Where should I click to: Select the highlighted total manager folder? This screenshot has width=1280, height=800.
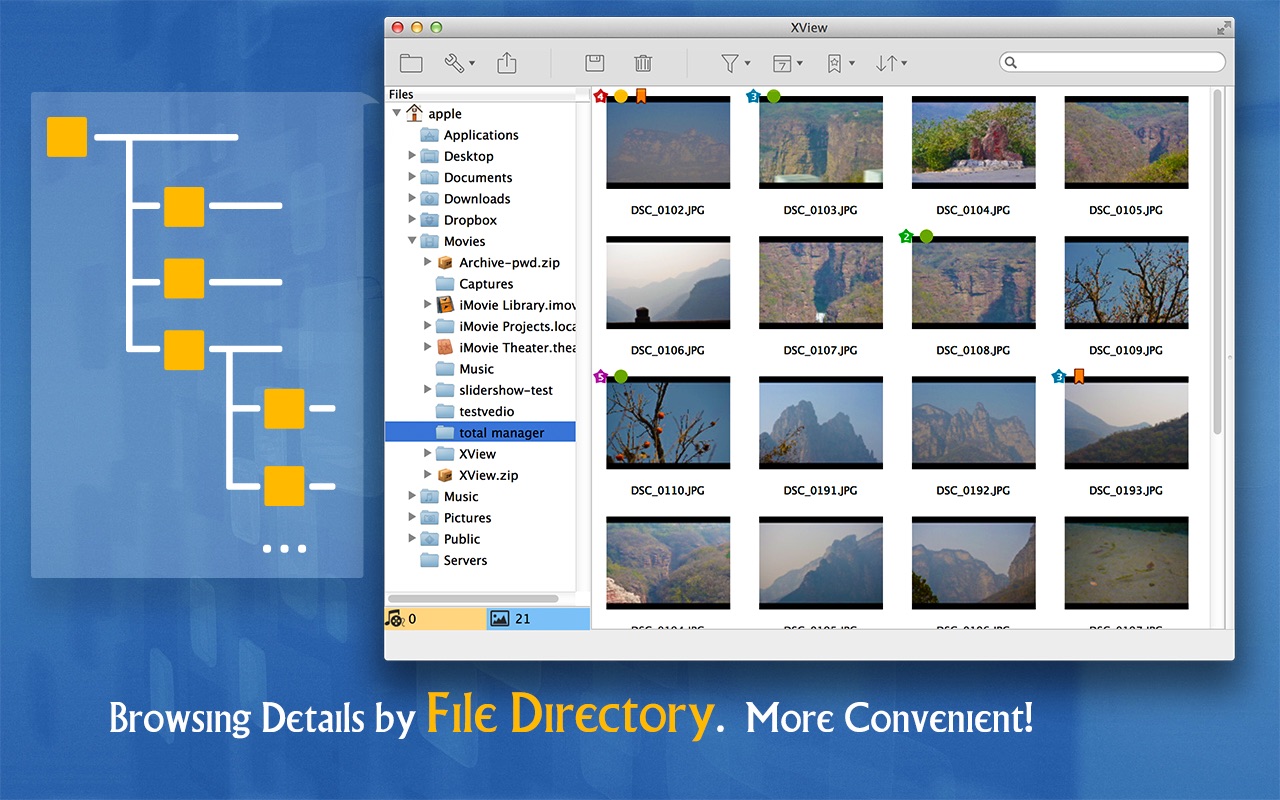480,432
